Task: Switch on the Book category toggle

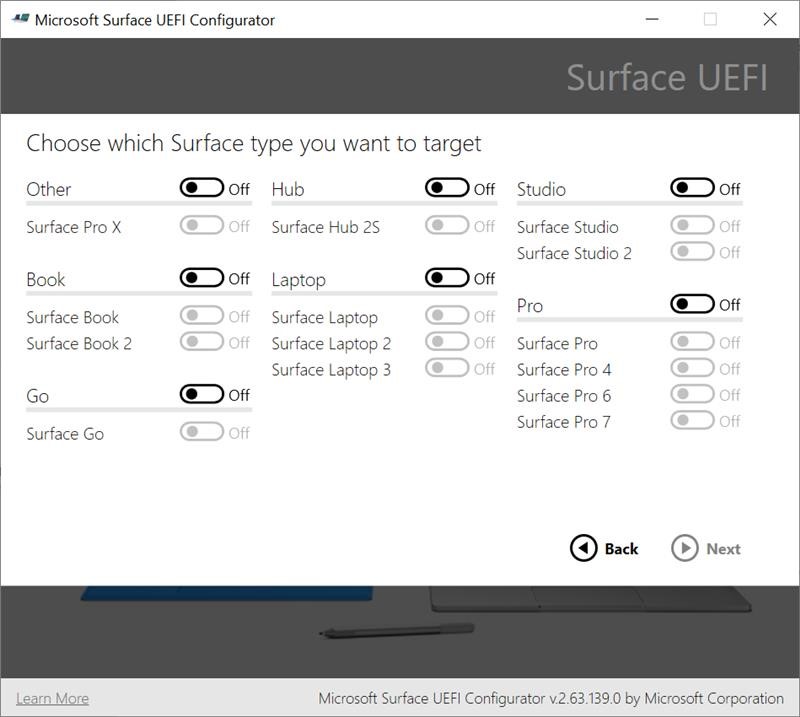Action: pos(202,278)
